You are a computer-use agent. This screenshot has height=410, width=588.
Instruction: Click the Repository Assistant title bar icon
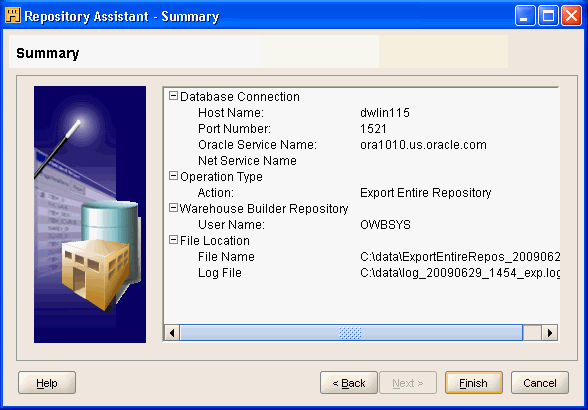coord(13,16)
